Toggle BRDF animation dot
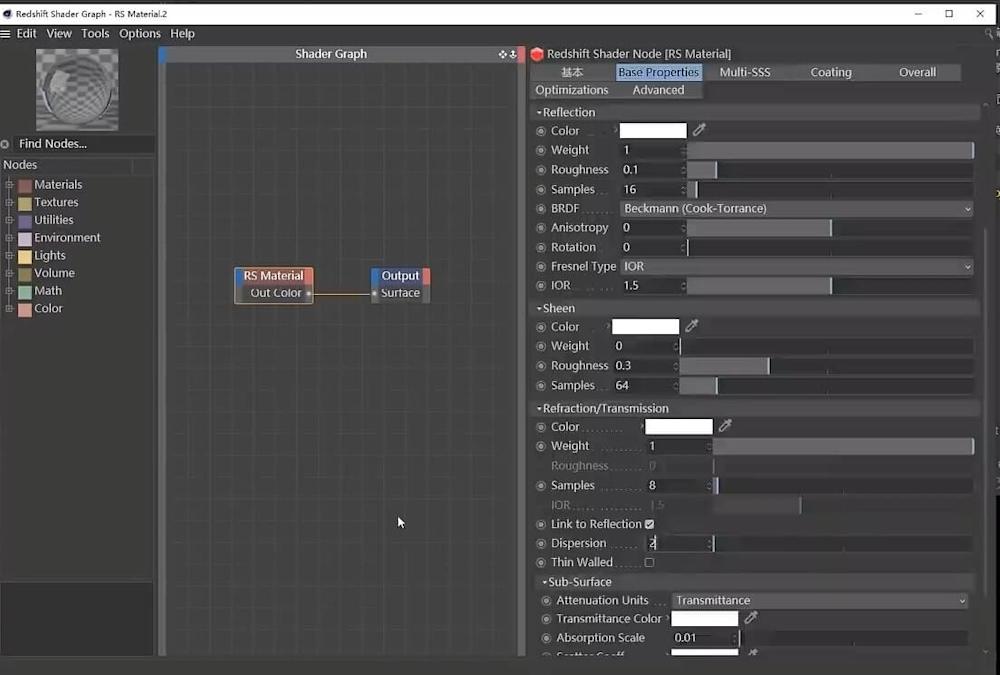 click(541, 209)
